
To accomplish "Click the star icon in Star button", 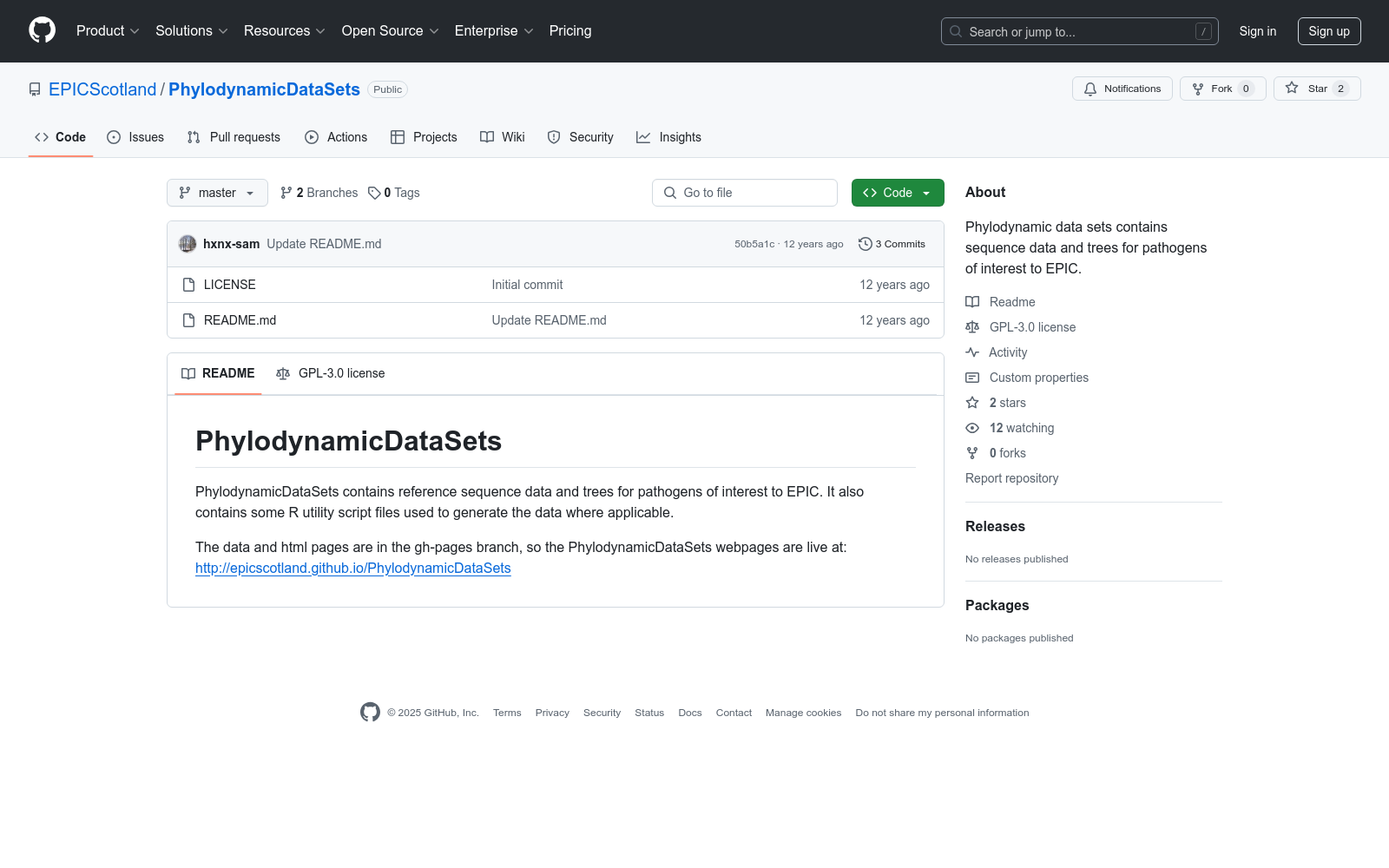I will 1292,89.
